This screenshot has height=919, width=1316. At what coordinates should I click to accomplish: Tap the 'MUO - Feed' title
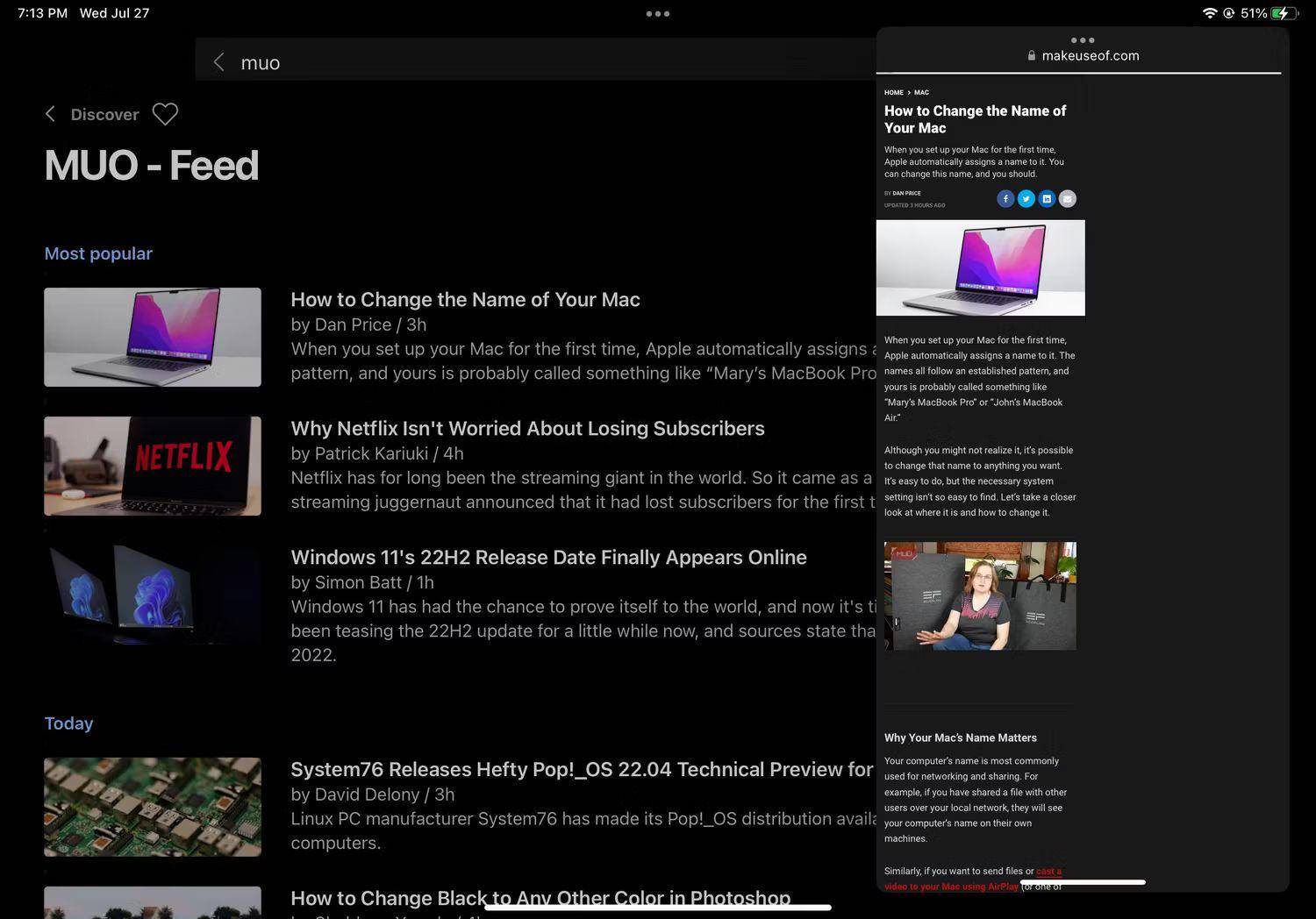point(152,165)
